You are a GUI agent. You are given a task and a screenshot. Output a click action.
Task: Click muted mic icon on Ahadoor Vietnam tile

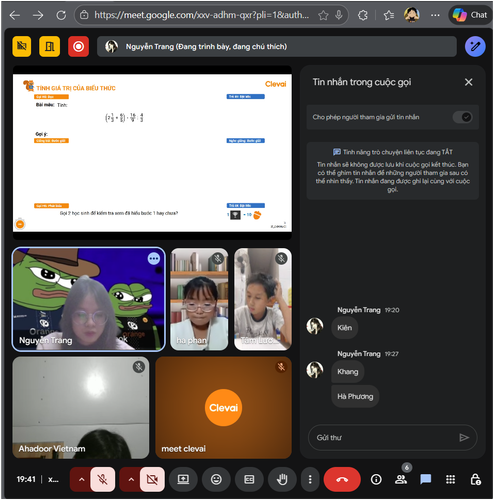pyautogui.click(x=139, y=367)
